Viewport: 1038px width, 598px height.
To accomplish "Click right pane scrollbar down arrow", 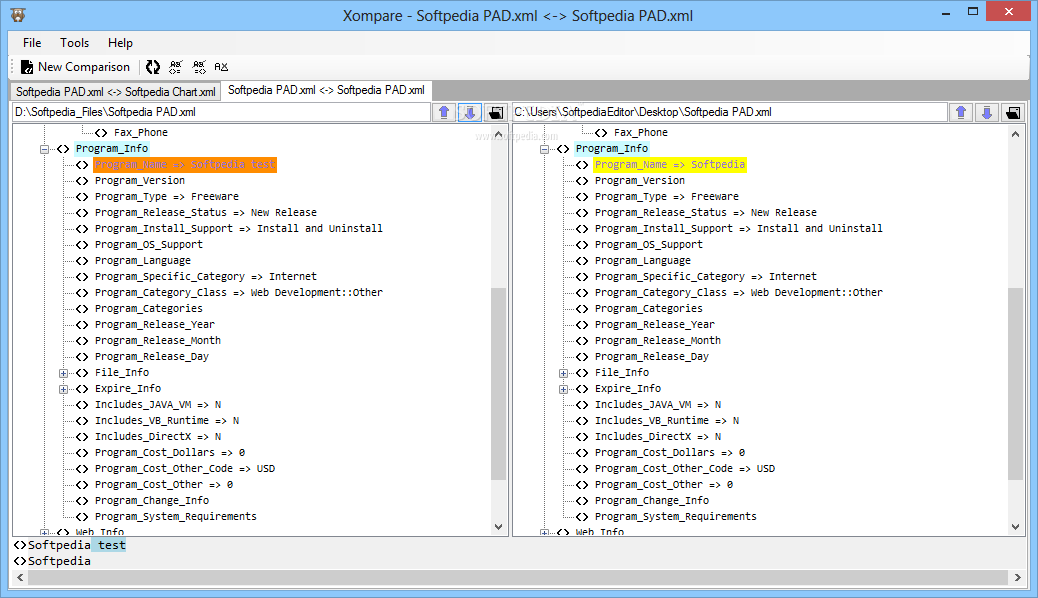I will tap(1015, 527).
